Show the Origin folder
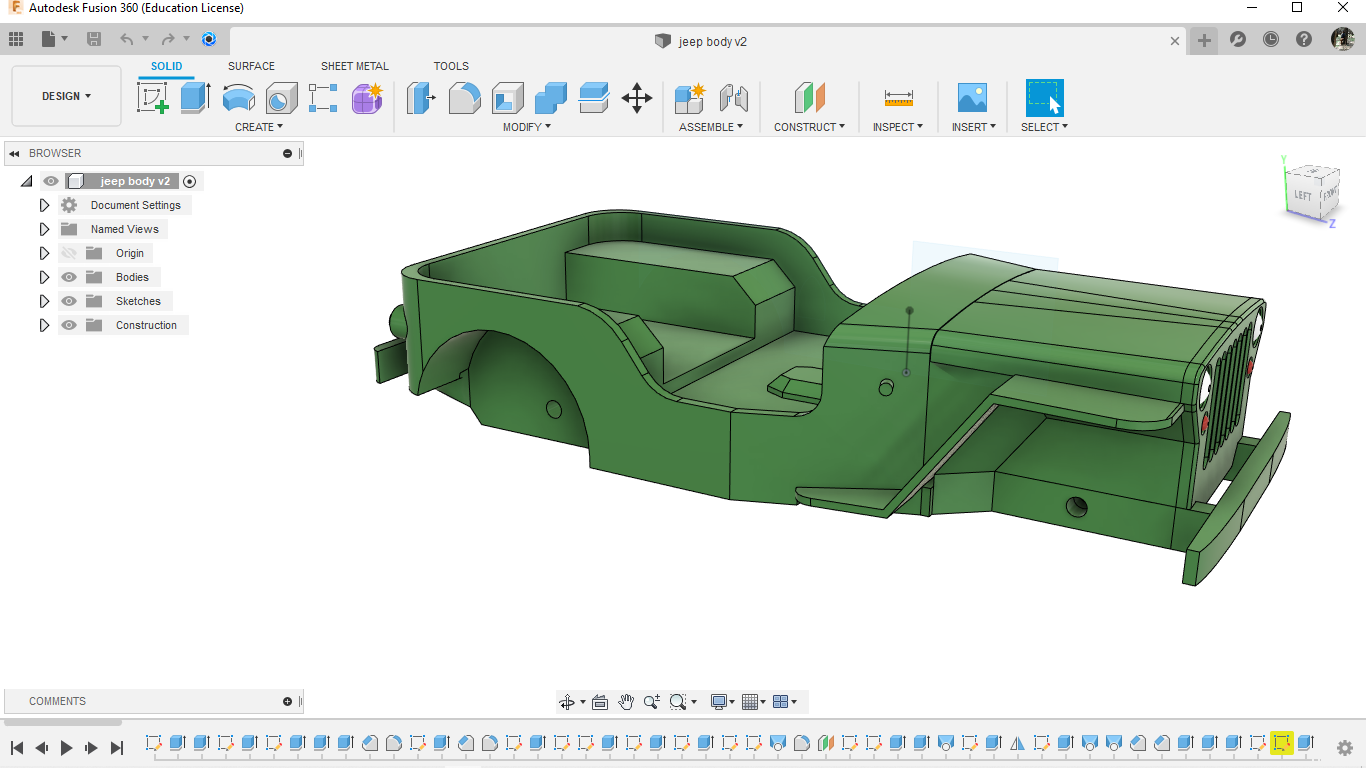The width and height of the screenshot is (1366, 768). click(x=69, y=253)
